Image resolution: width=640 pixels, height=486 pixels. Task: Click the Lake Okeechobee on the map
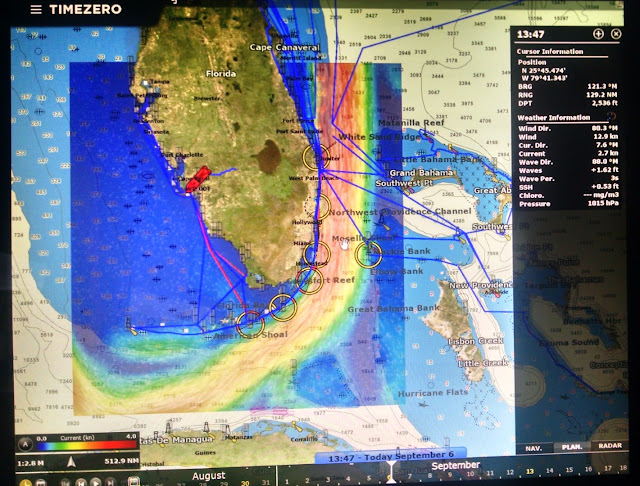coord(269,157)
